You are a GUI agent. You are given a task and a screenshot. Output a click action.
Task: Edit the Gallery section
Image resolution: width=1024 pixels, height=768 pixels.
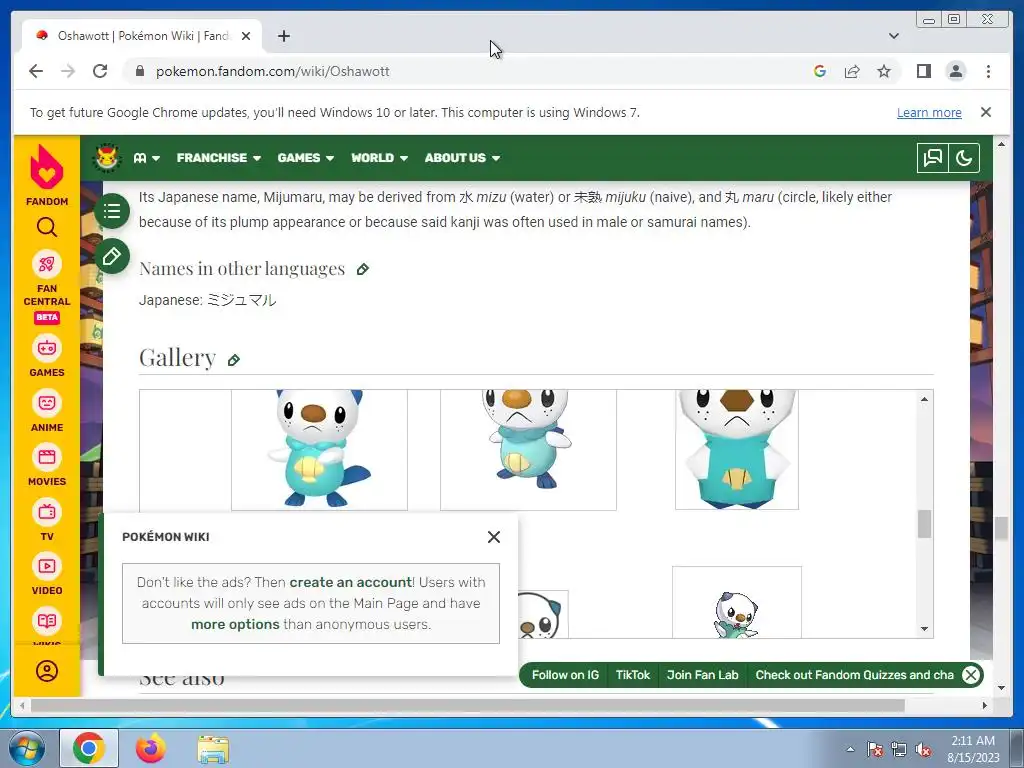pos(234,360)
